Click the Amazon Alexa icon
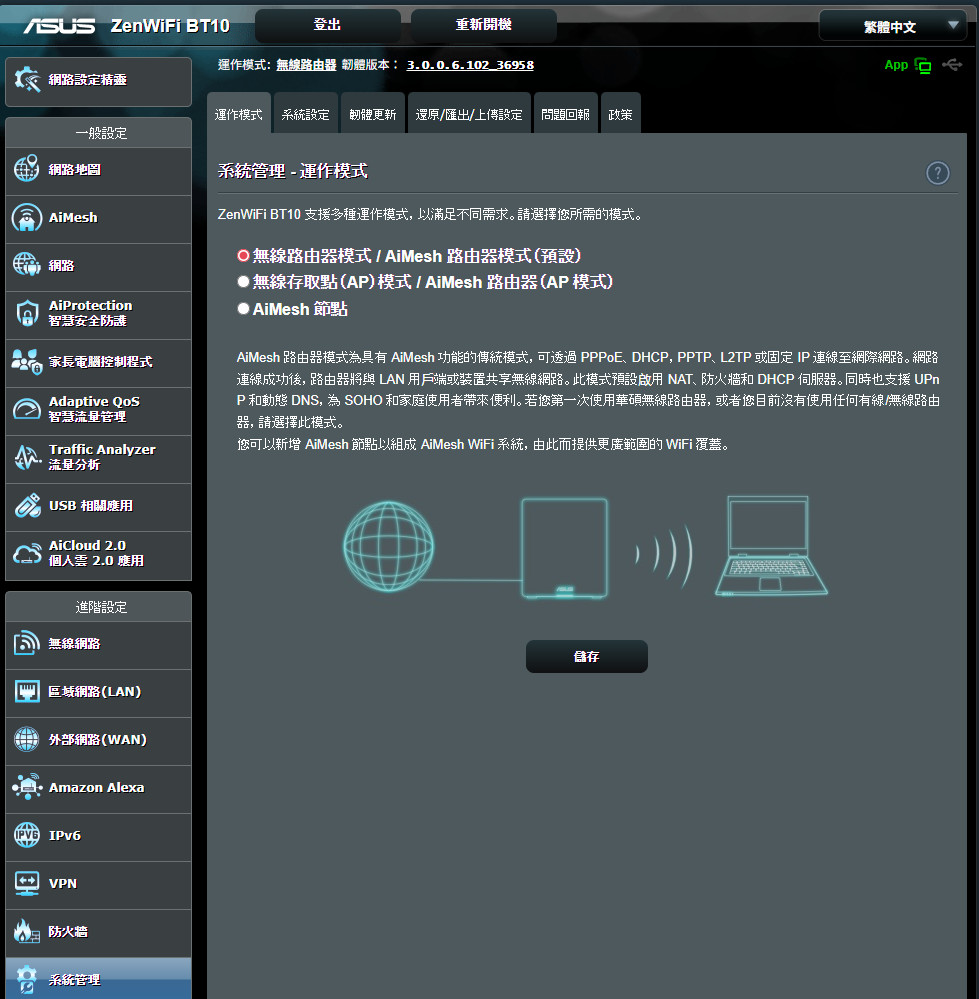The height and width of the screenshot is (999, 979). pos(27,787)
